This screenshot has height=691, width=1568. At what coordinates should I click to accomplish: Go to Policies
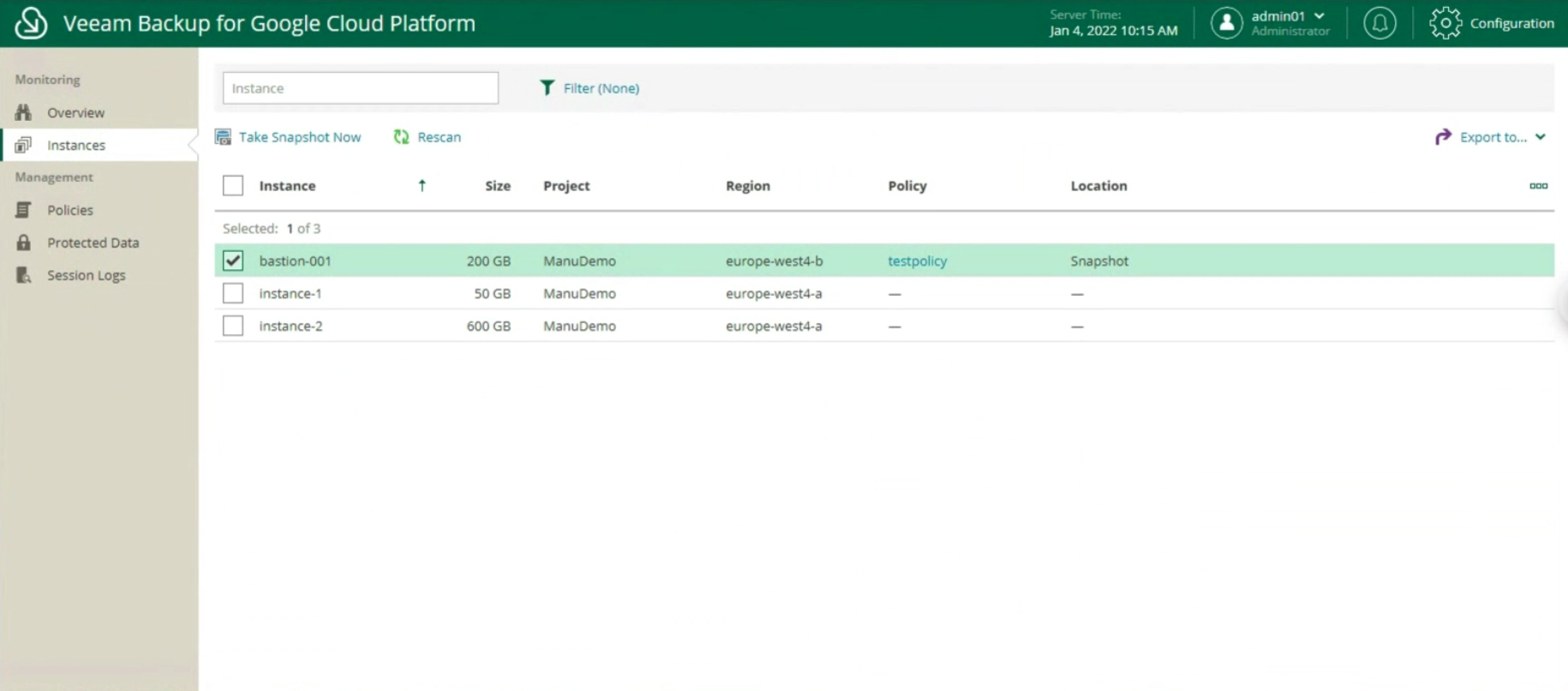(x=70, y=210)
